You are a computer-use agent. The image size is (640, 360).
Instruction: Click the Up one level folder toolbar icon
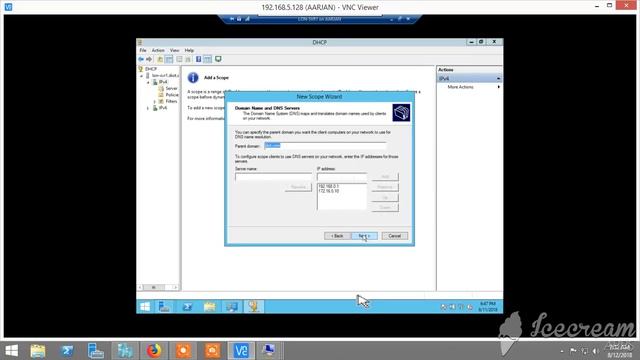point(160,59)
